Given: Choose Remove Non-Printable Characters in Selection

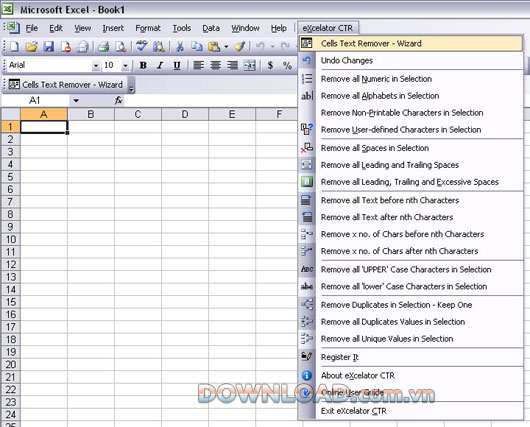Looking at the screenshot, I should pos(411,113).
